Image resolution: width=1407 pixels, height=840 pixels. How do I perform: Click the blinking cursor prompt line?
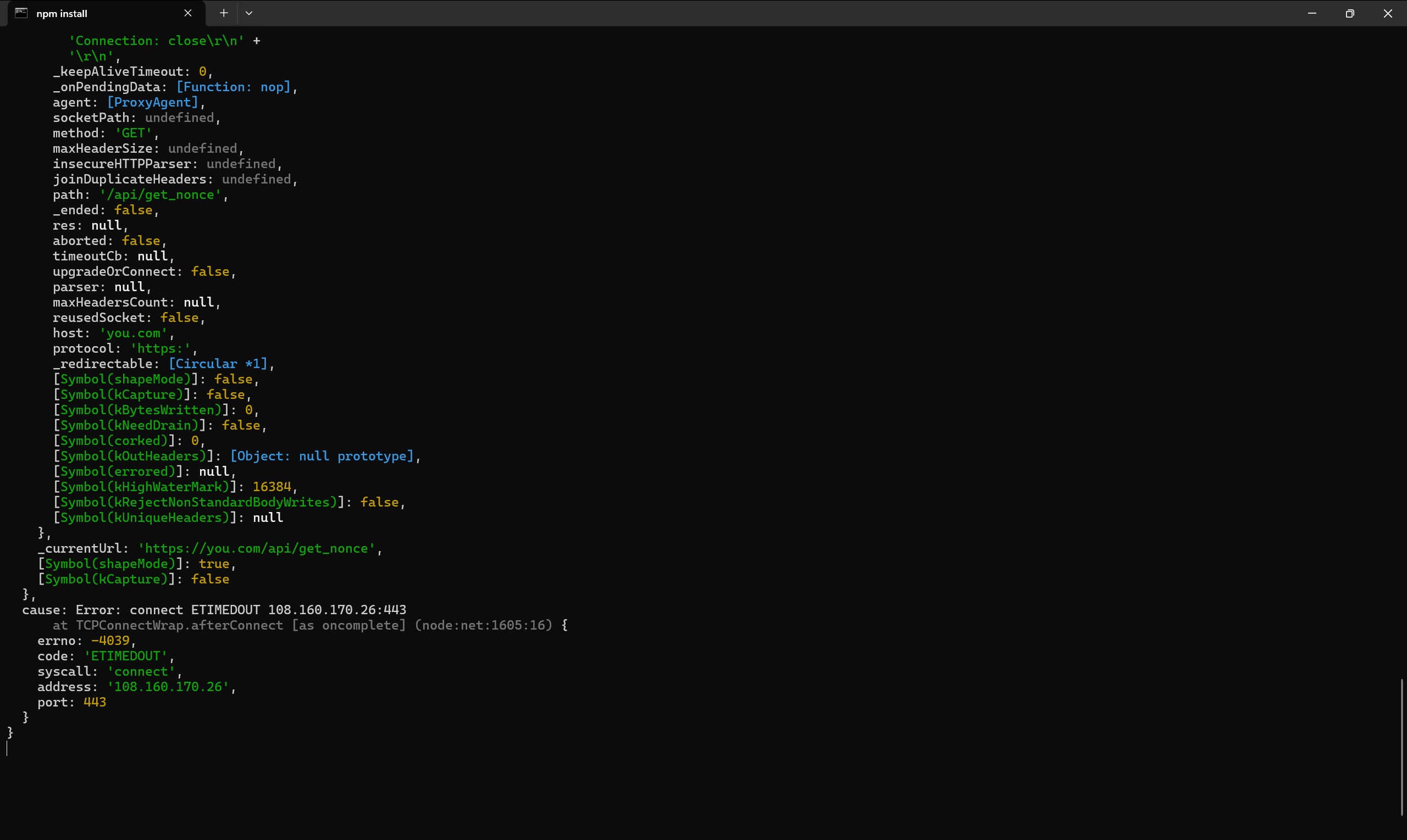[x=8, y=748]
